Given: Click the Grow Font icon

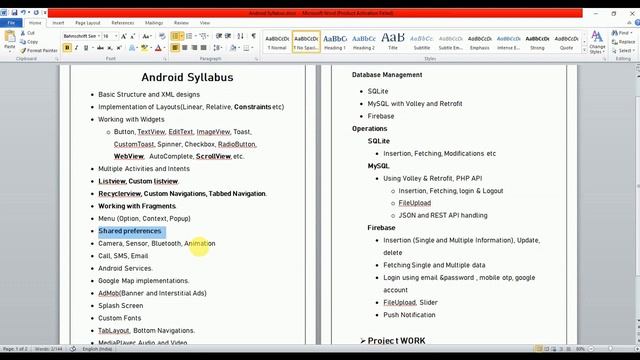Looking at the screenshot, I should [x=124, y=36].
